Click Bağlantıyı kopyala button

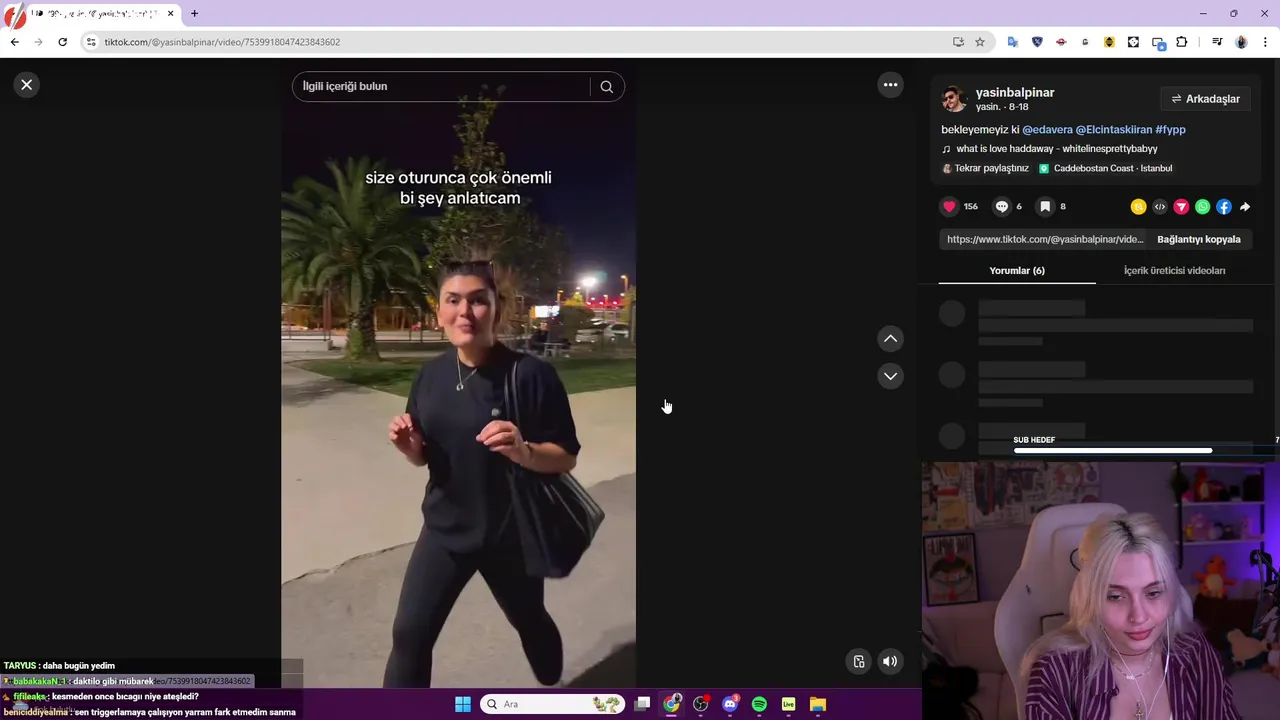coord(1198,240)
